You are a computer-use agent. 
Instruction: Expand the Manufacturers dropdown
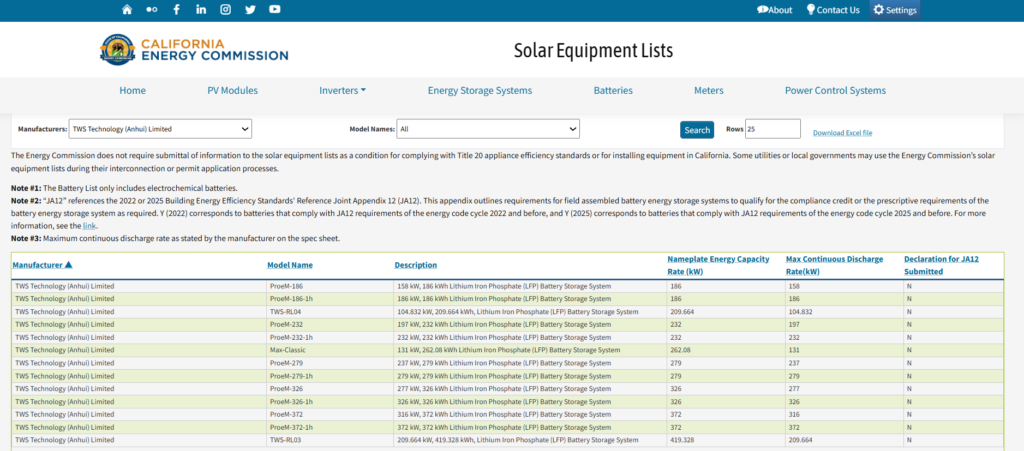(x=160, y=129)
